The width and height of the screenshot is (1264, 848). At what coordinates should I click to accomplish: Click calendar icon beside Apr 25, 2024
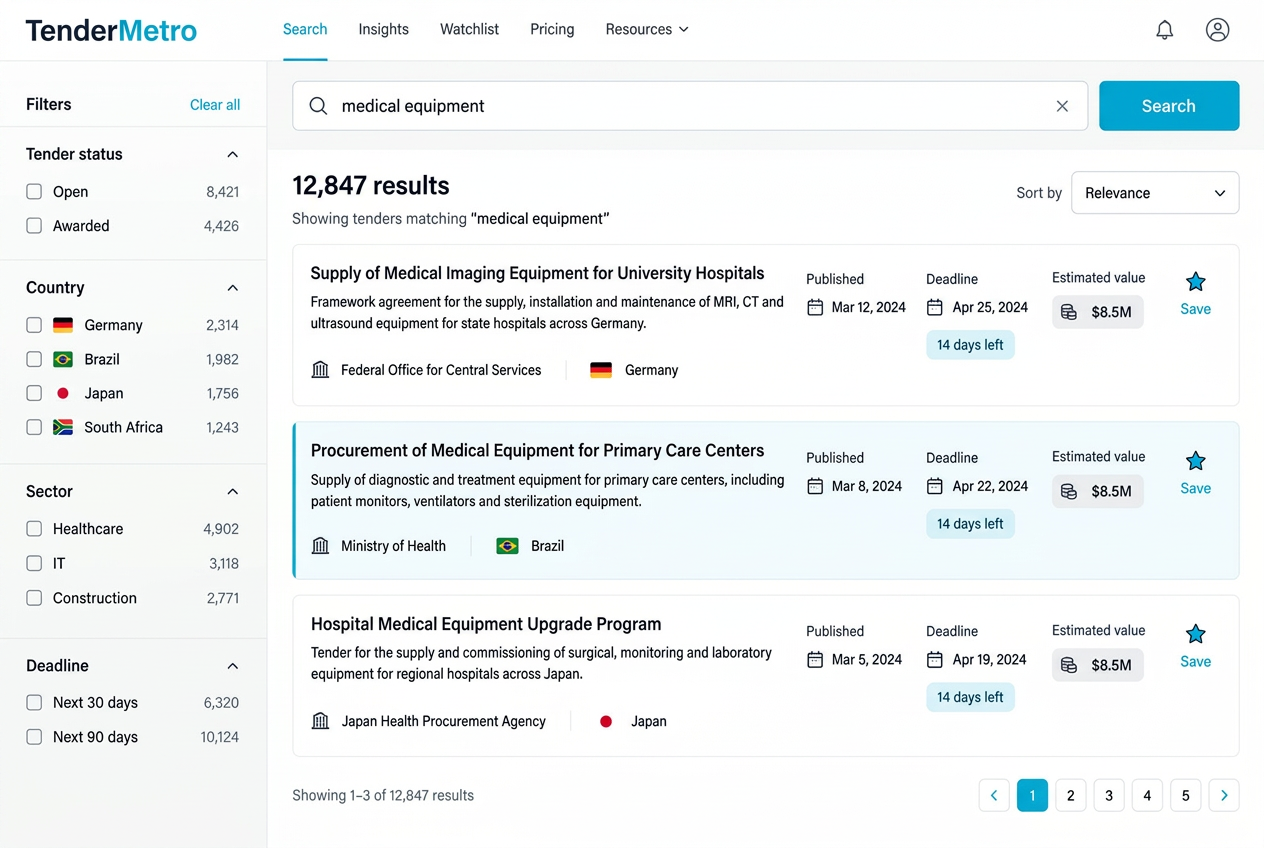point(935,307)
